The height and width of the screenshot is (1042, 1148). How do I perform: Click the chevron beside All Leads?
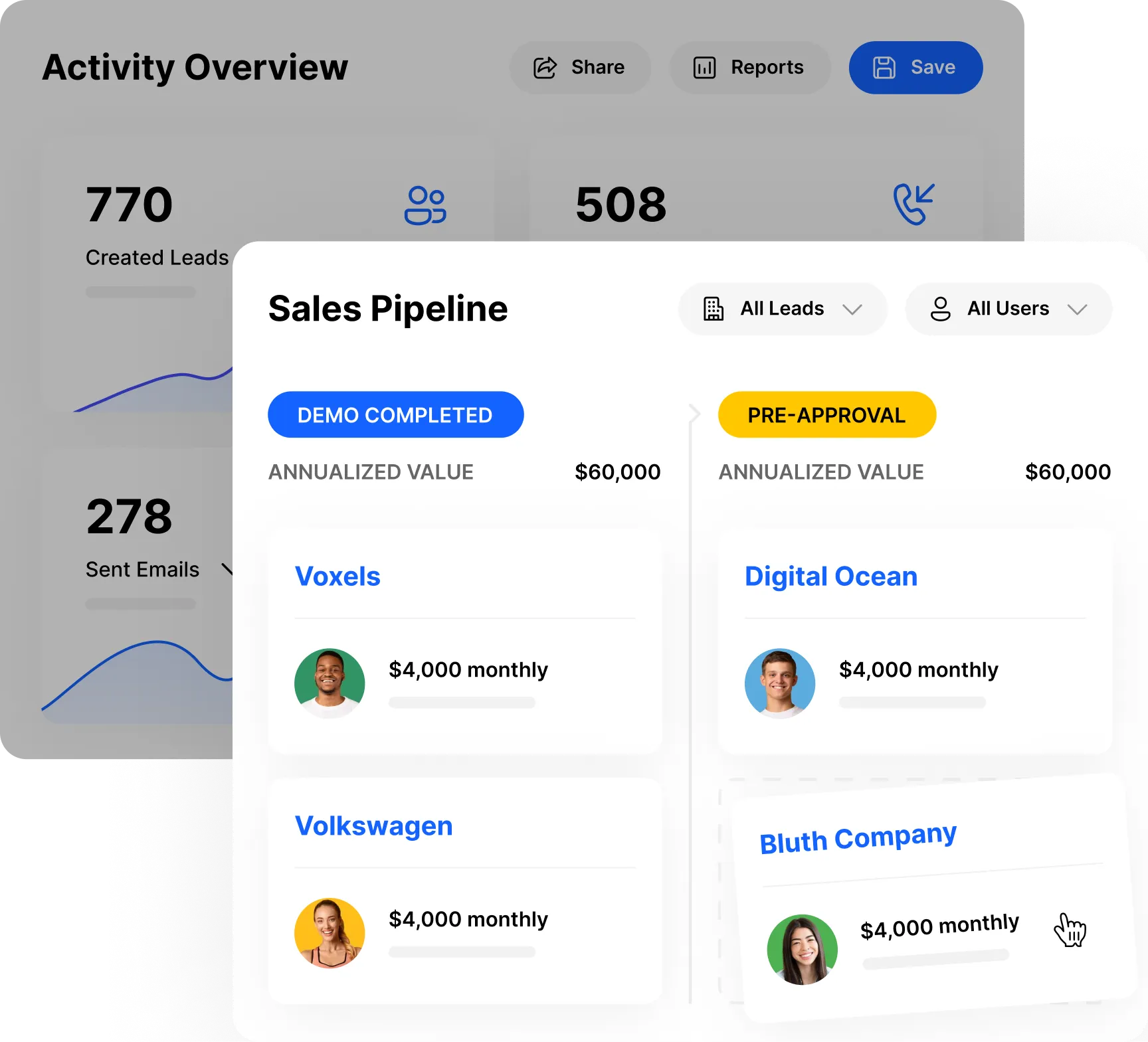(852, 309)
